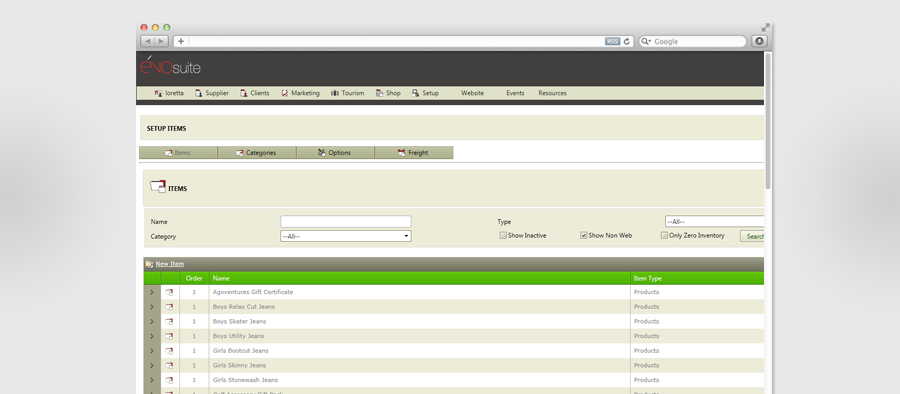Click the item icon beside Girls Bootcut Jeans
Screen dimensions: 900x394
coord(169,351)
